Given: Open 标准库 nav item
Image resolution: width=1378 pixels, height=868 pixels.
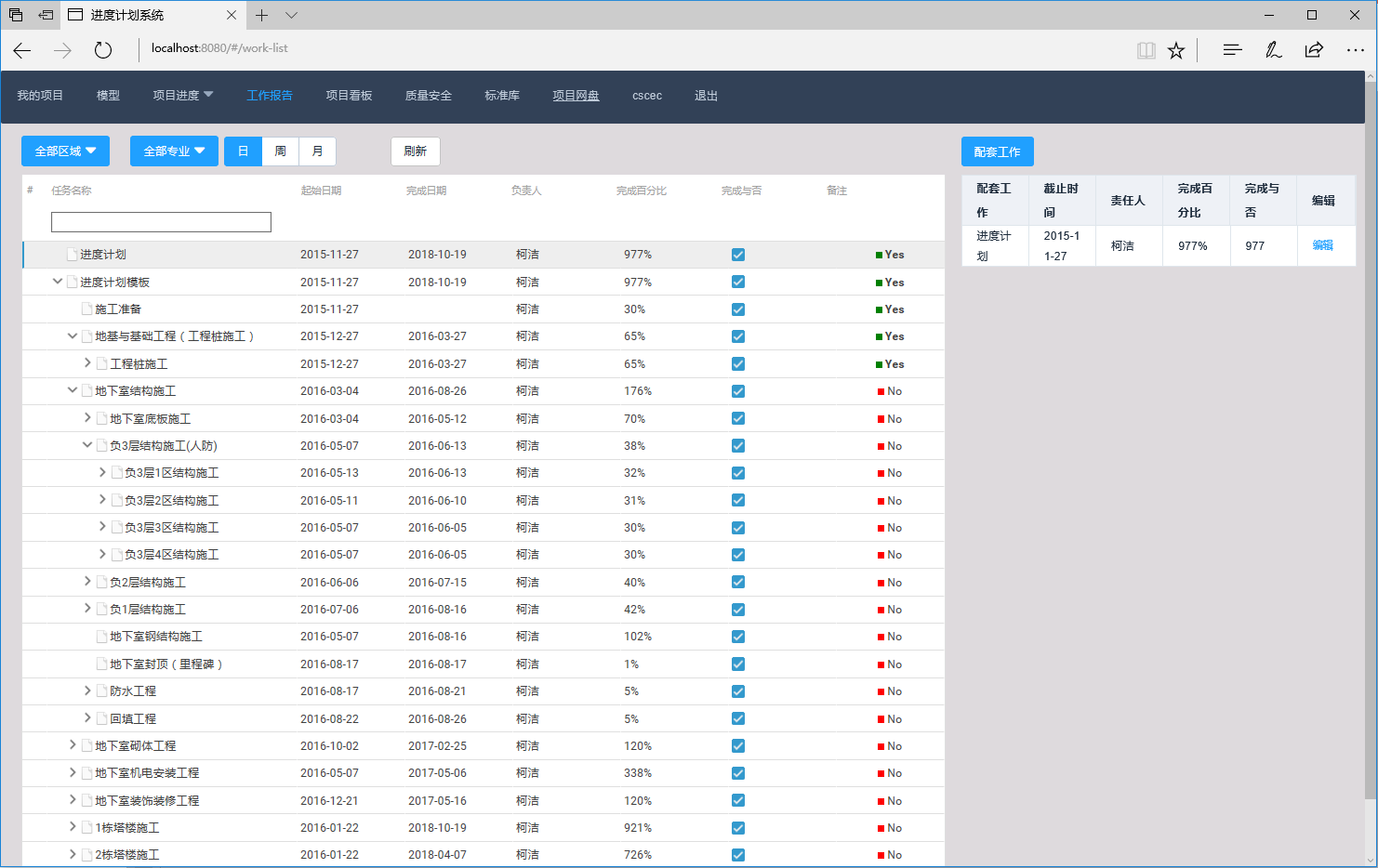Looking at the screenshot, I should [x=502, y=96].
